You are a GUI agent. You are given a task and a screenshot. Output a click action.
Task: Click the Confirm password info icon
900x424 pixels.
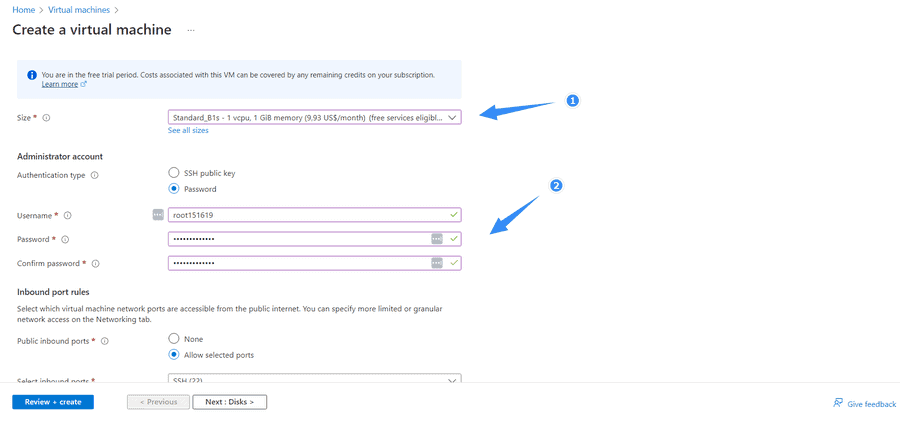pyautogui.click(x=95, y=263)
